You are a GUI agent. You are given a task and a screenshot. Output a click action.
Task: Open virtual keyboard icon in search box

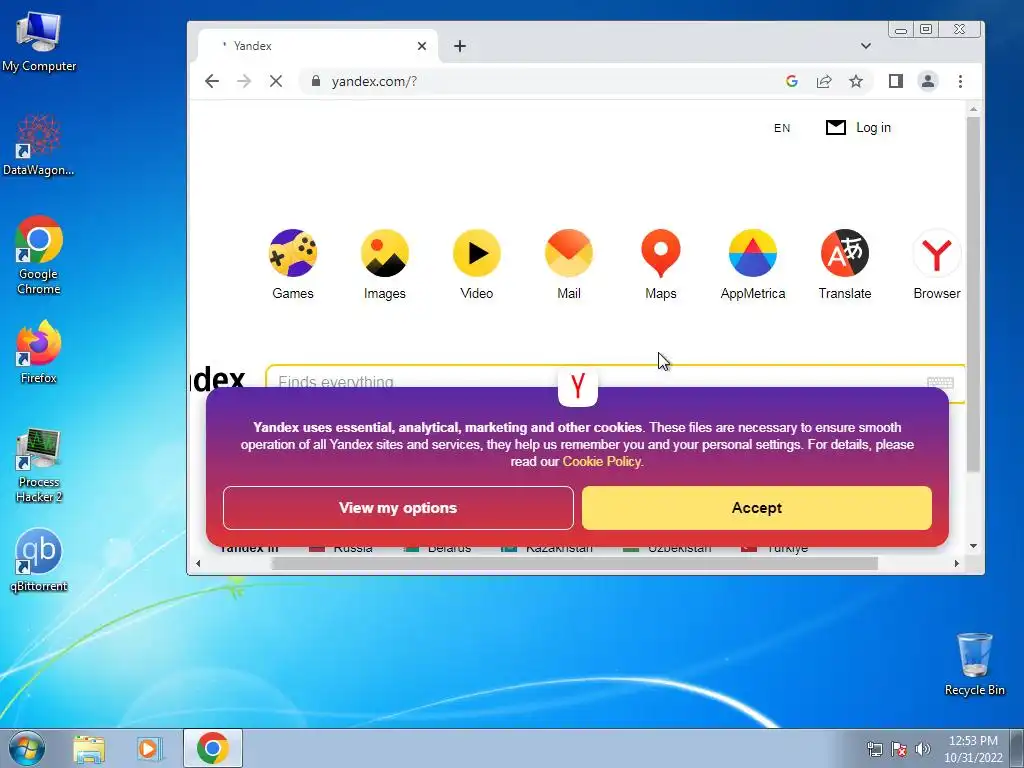[940, 383]
